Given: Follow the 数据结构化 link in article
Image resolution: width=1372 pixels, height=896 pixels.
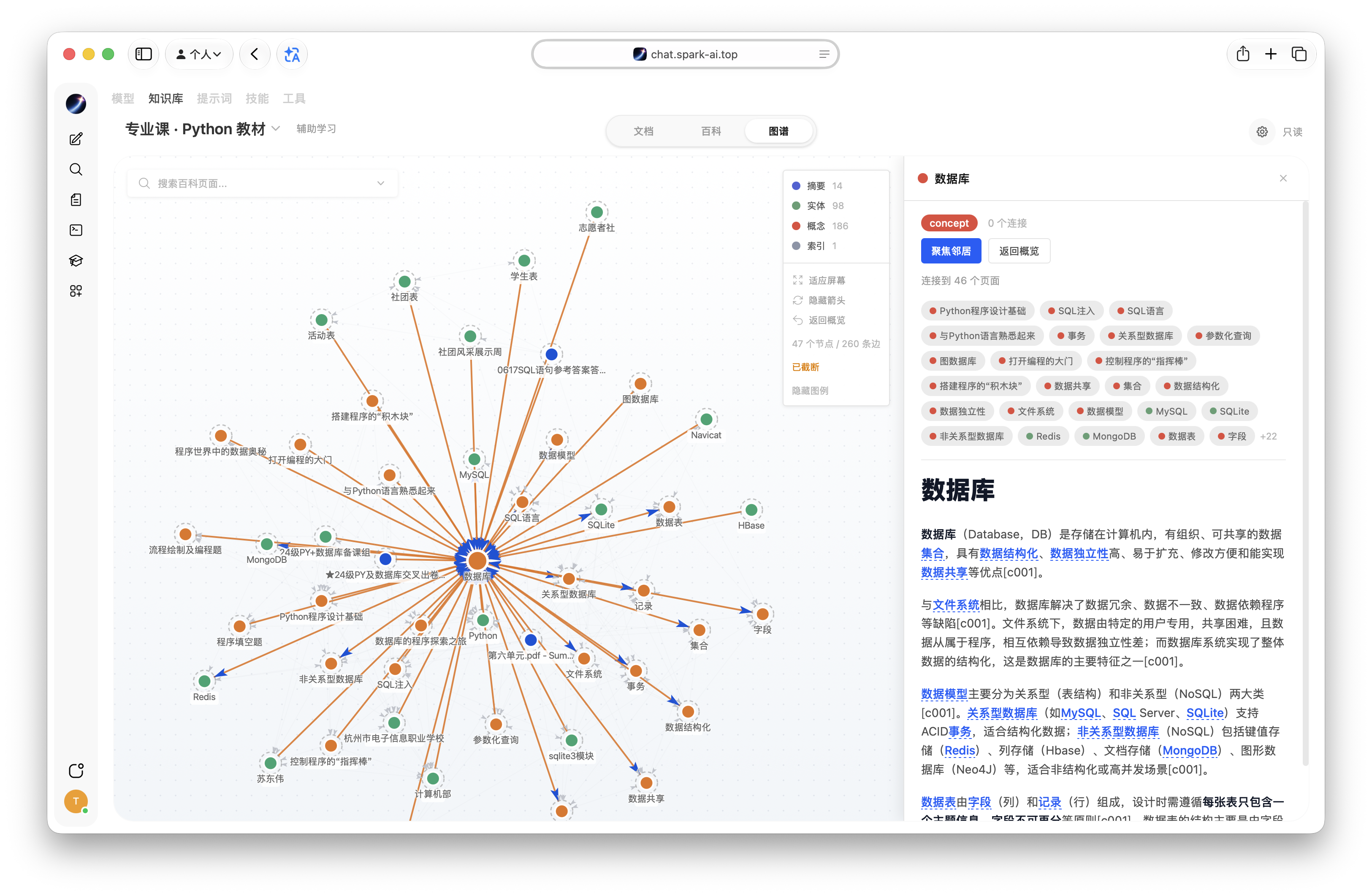Looking at the screenshot, I should coord(1008,554).
